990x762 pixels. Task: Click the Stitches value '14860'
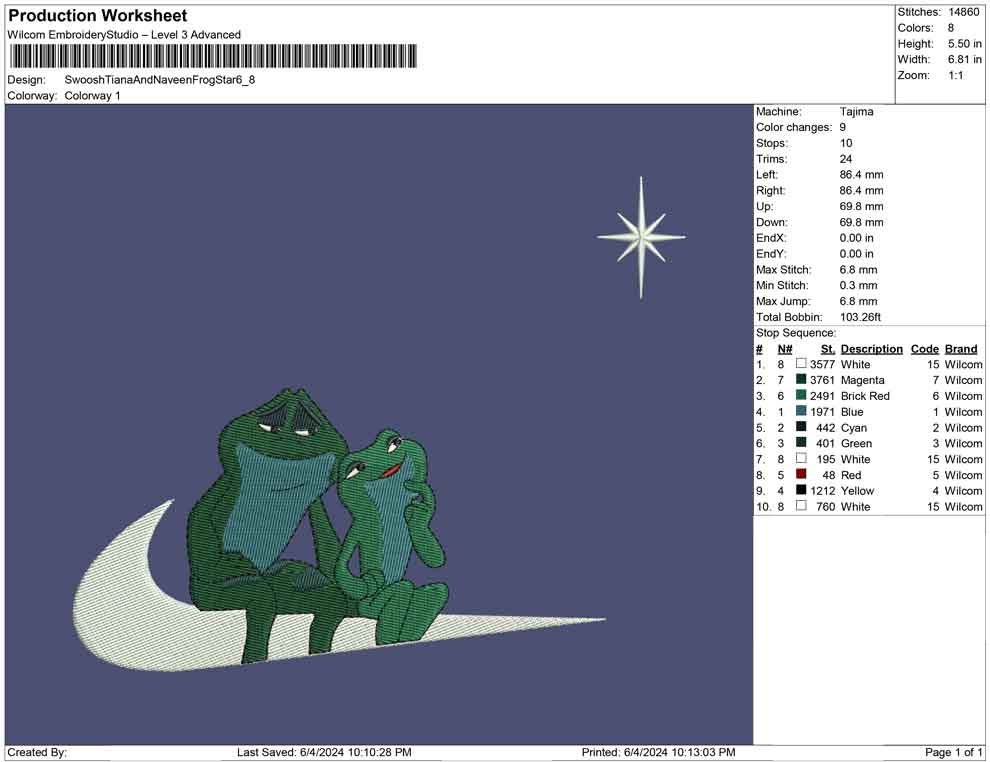[963, 12]
